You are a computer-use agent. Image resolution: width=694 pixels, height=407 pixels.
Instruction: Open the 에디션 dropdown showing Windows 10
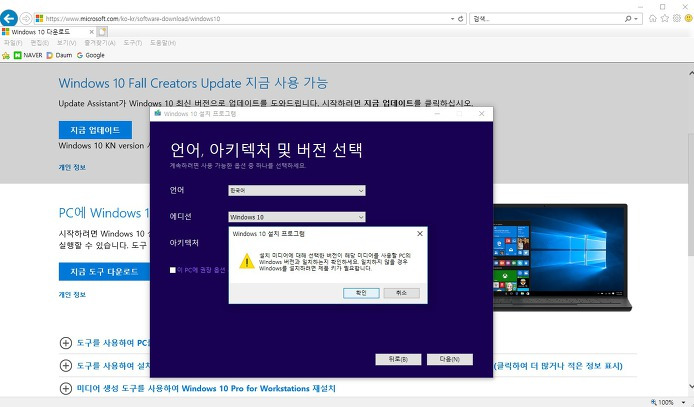tap(297, 217)
